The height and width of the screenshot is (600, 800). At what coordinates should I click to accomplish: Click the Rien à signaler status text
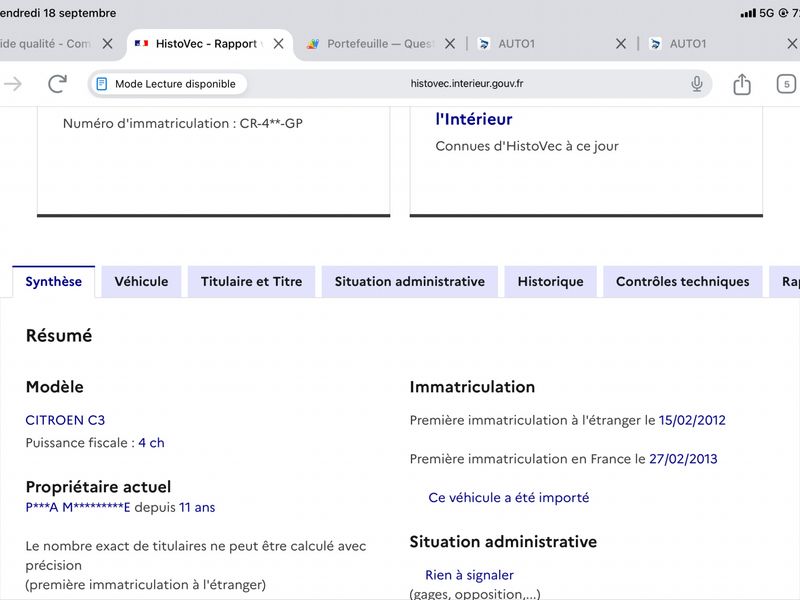click(469, 575)
